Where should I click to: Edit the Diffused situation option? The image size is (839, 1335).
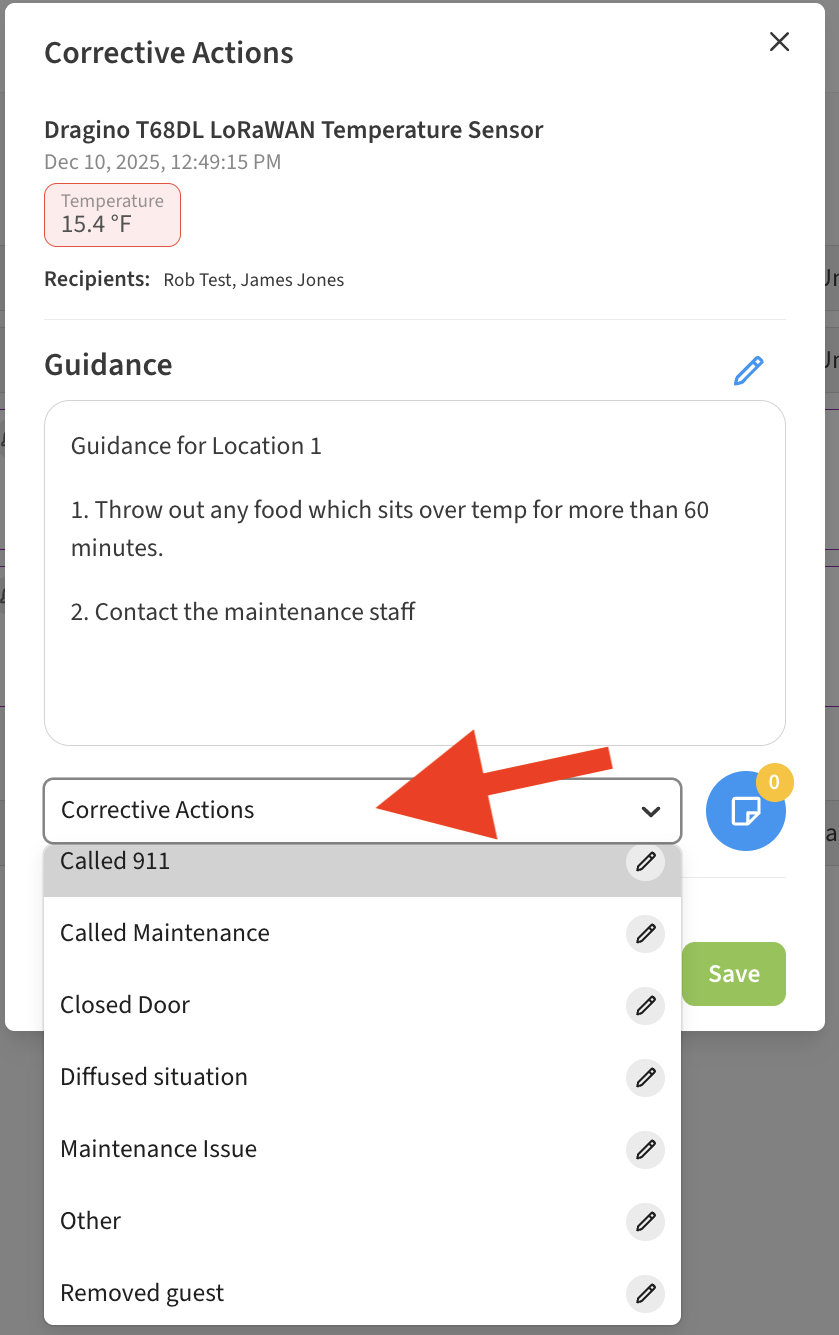point(646,1077)
